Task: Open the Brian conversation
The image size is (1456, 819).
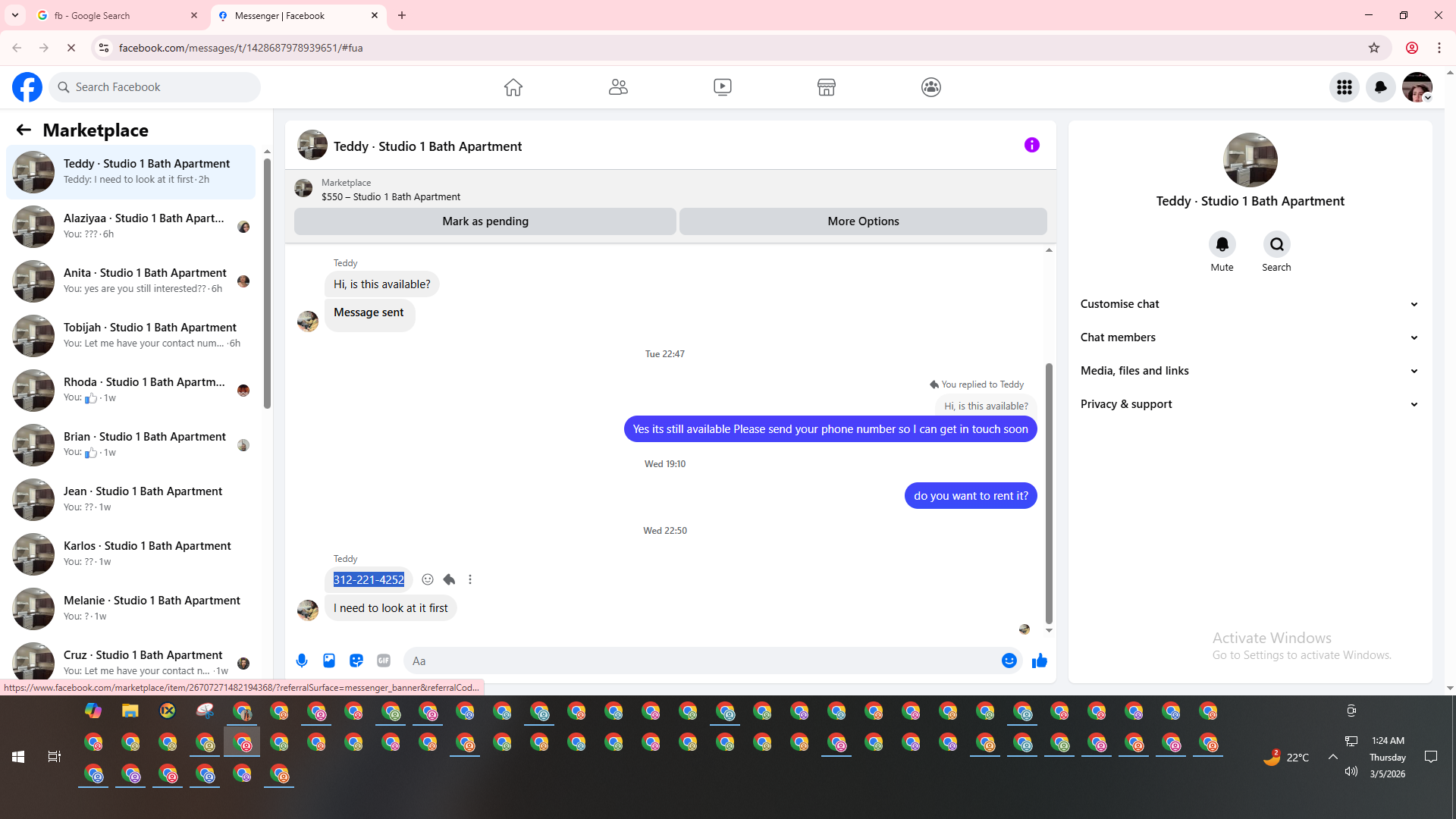Action: (130, 444)
